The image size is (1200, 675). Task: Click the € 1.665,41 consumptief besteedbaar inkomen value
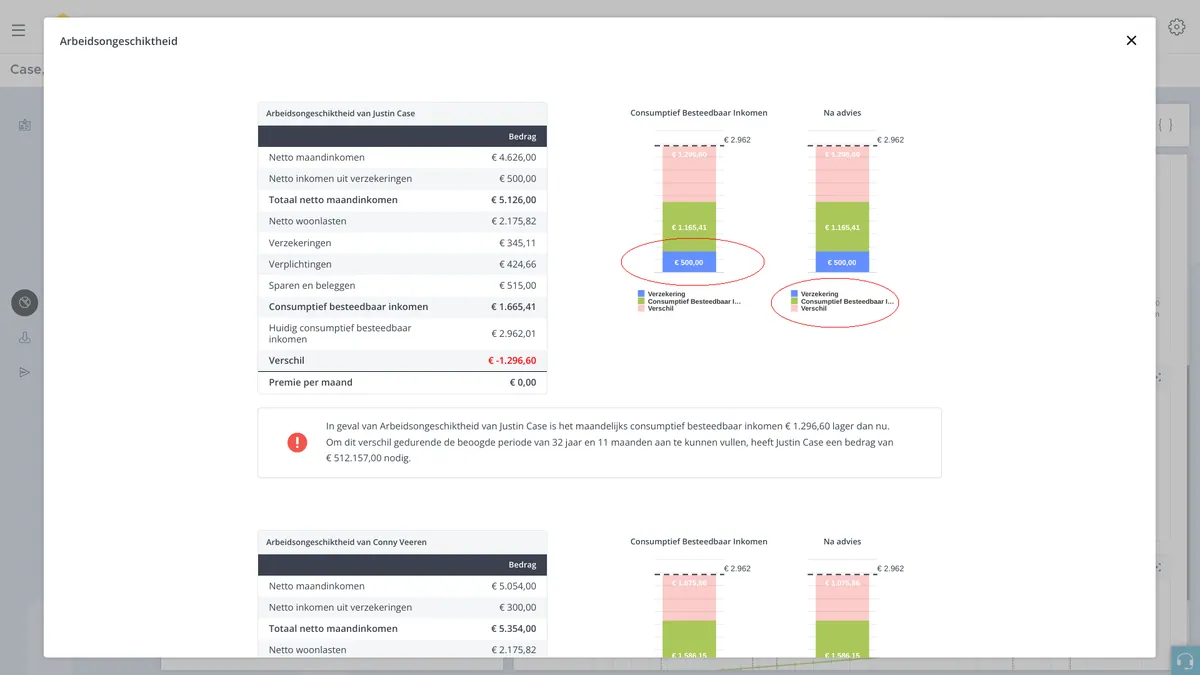[x=513, y=307]
